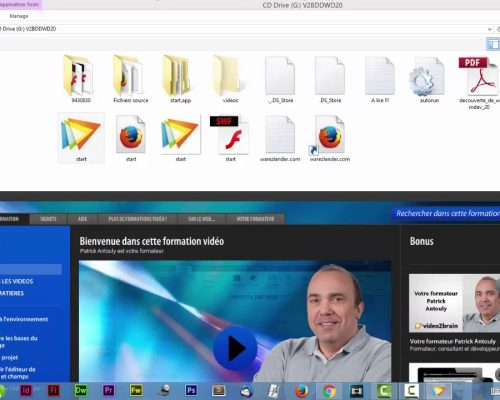Open Plus de formations vidéo tab
The image size is (500, 400).
tap(138, 219)
